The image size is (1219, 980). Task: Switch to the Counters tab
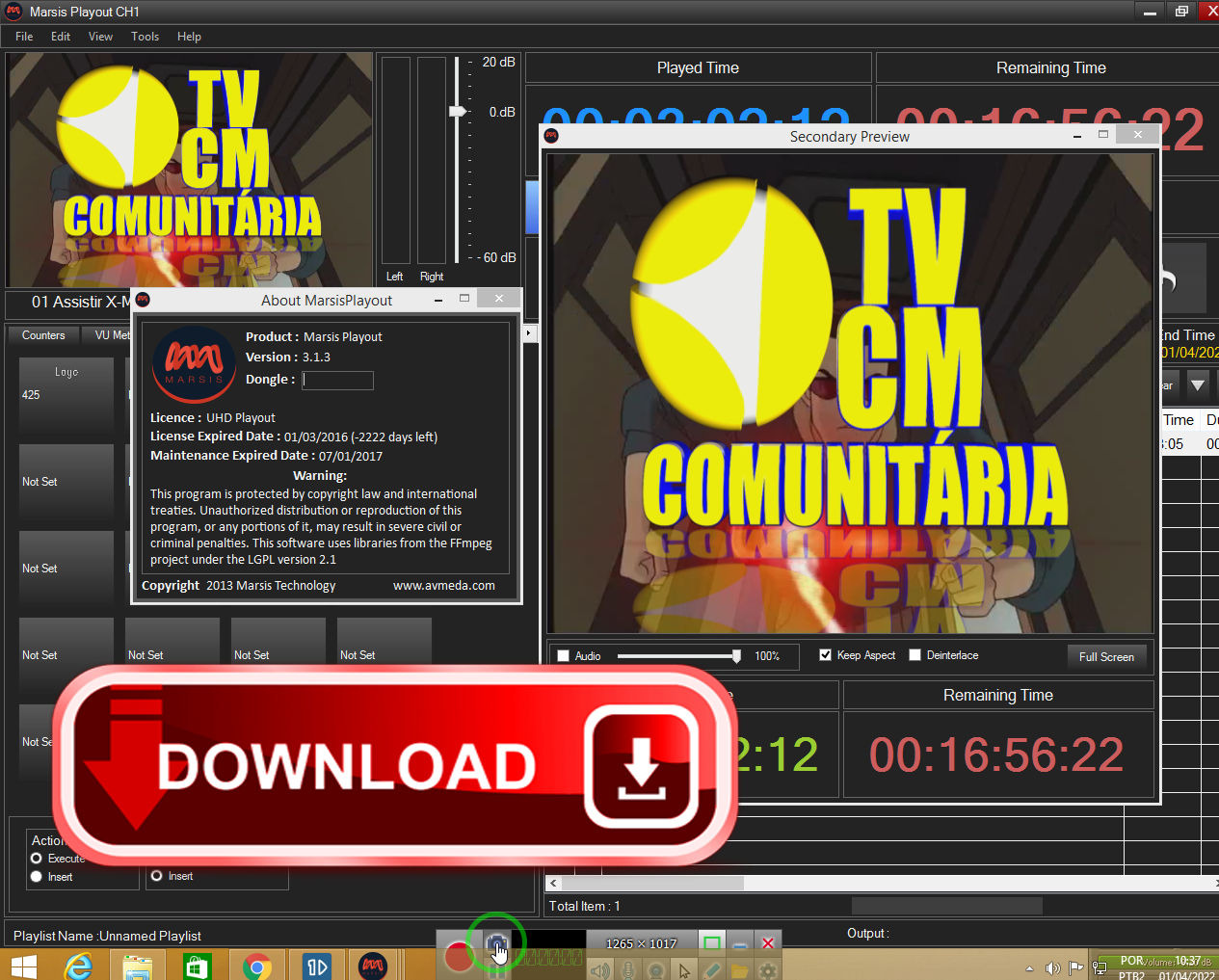point(43,335)
